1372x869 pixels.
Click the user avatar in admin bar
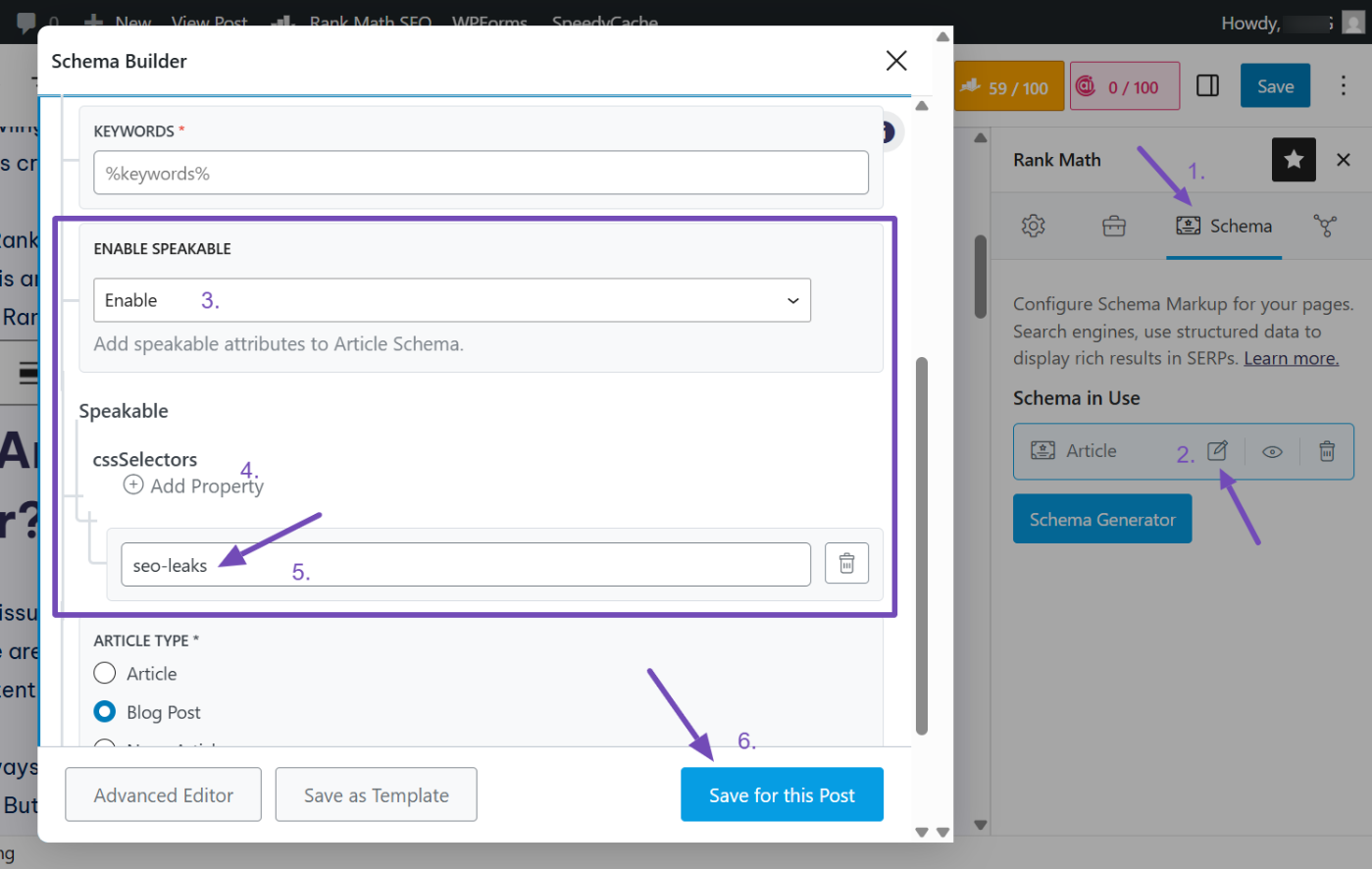pyautogui.click(x=1353, y=24)
